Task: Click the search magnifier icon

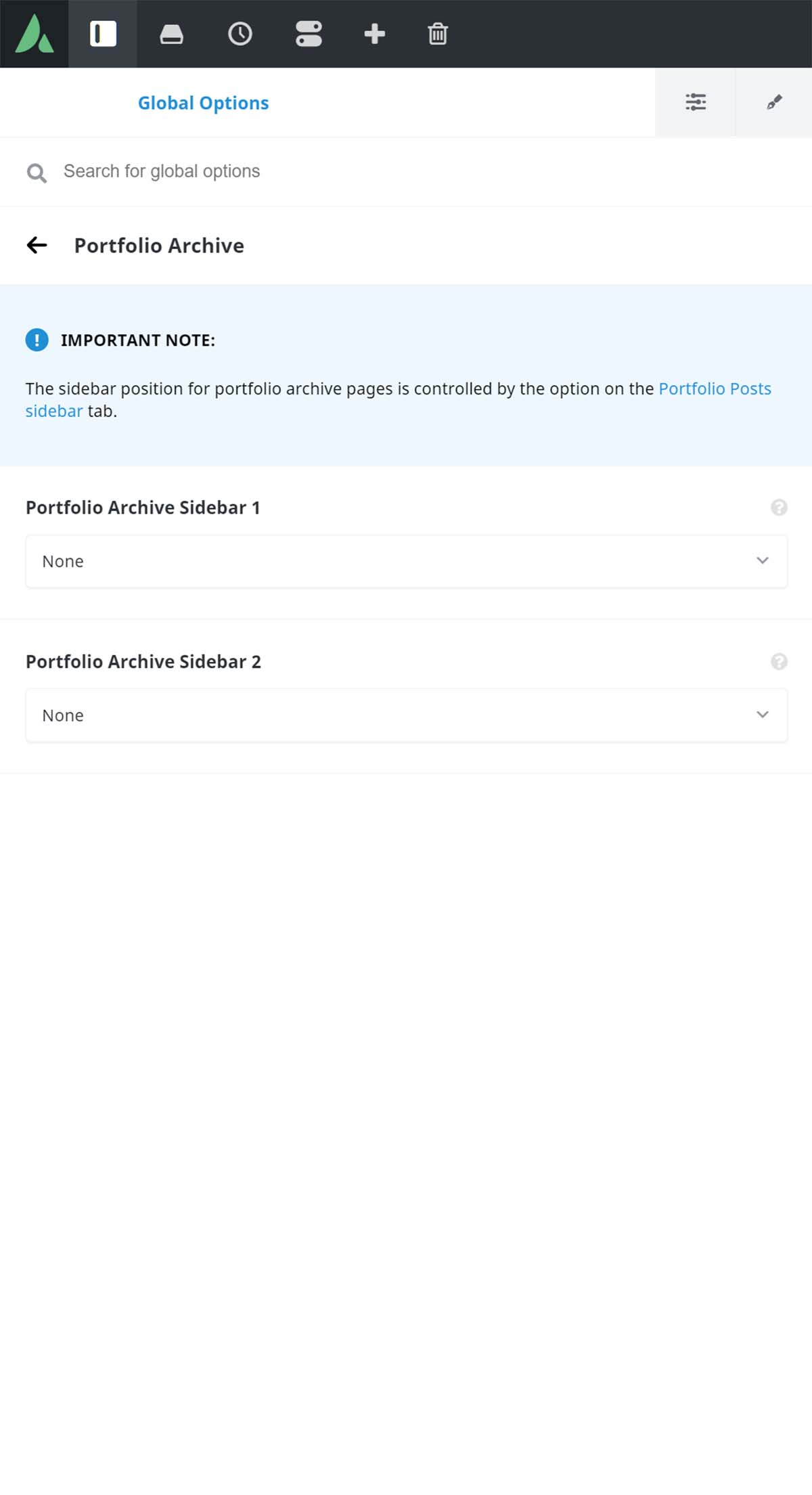Action: point(37,173)
